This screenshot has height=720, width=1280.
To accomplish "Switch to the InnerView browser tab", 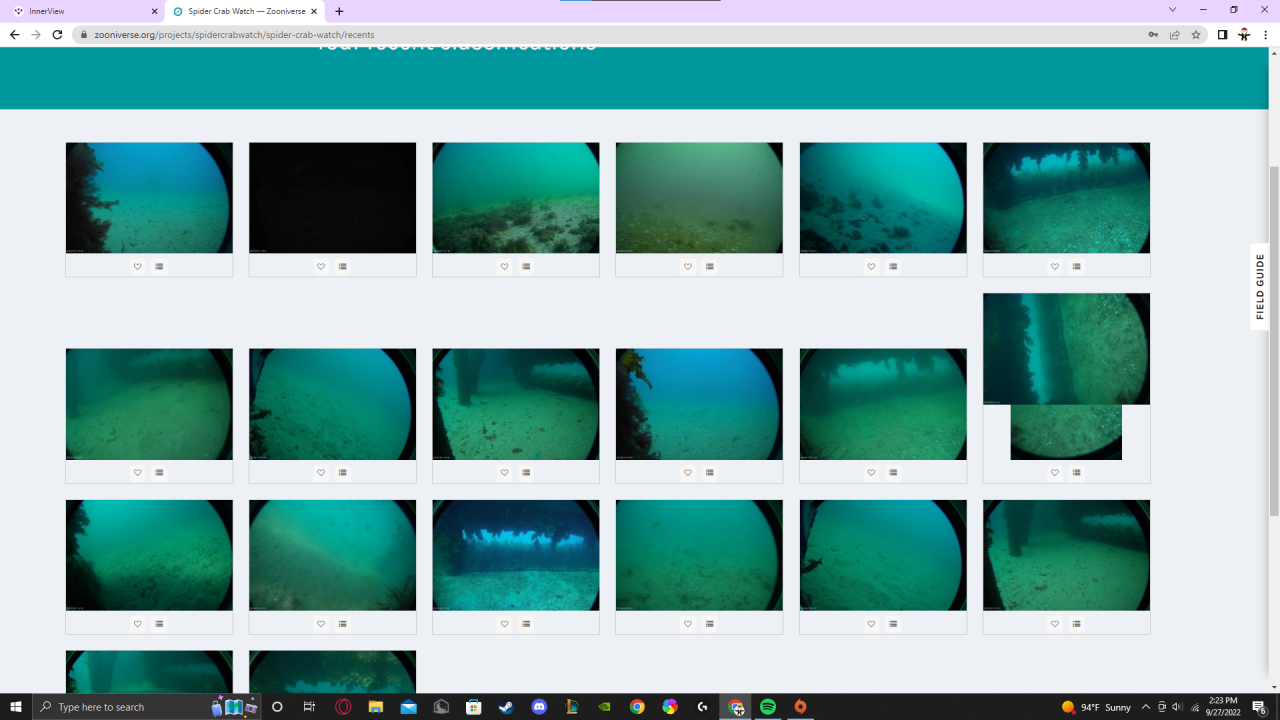I will click(x=84, y=11).
